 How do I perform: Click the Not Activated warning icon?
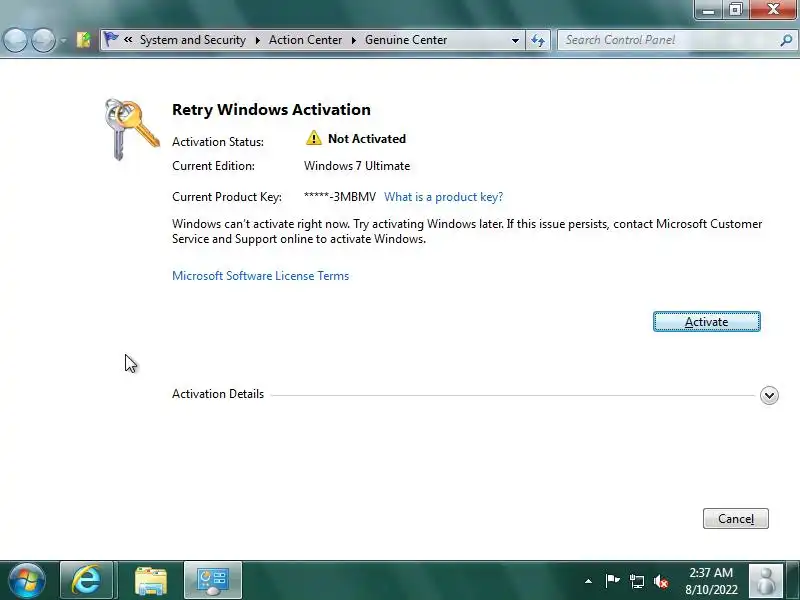tap(314, 138)
